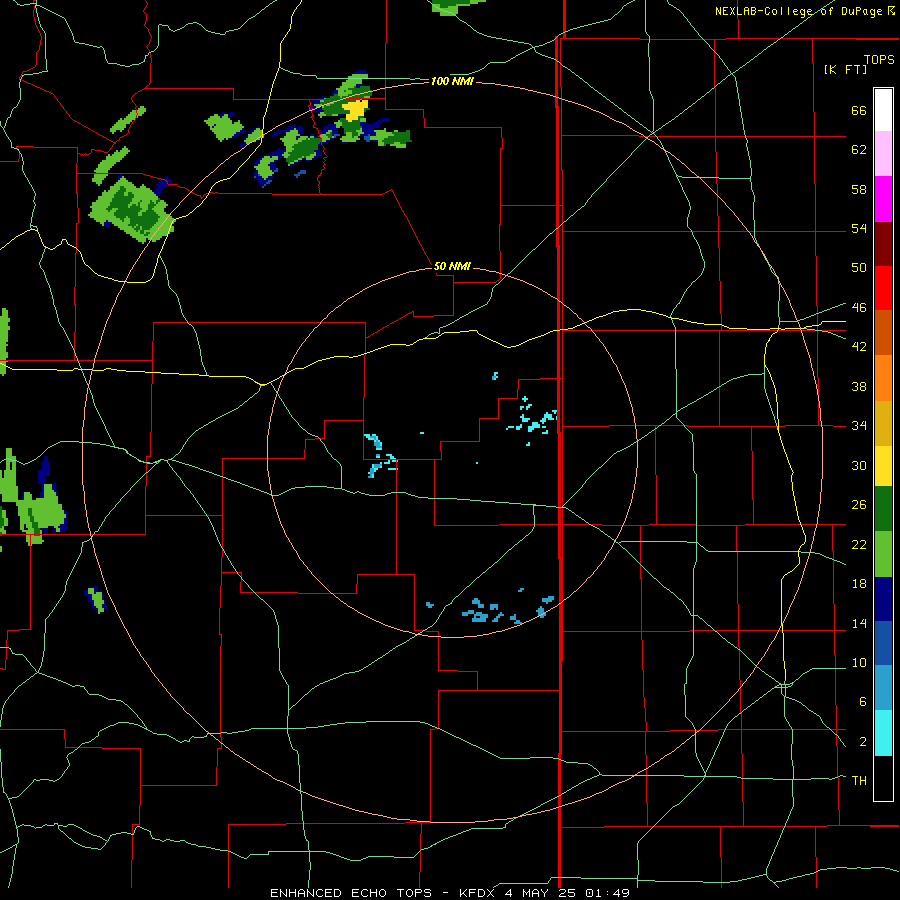The image size is (900, 900).
Task: Click the "38" legend value
Action: pyautogui.click(x=859, y=386)
